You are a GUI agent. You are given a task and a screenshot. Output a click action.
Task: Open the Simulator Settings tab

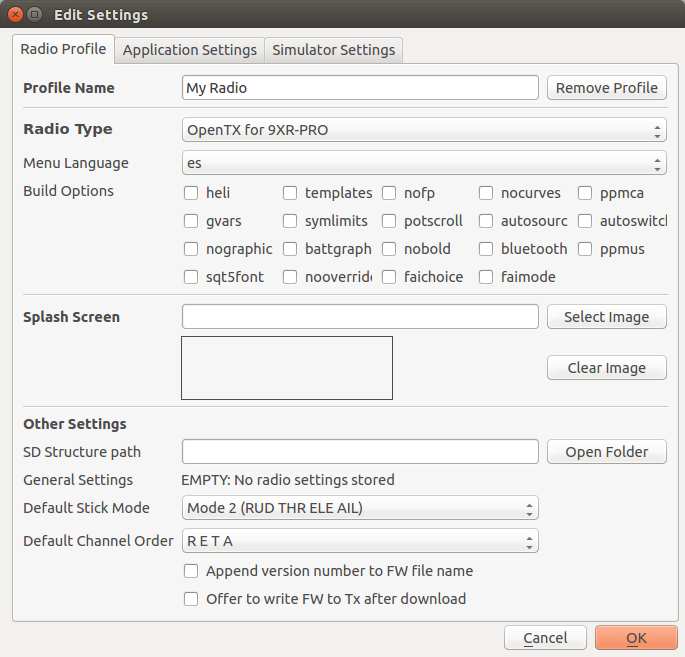tap(334, 50)
